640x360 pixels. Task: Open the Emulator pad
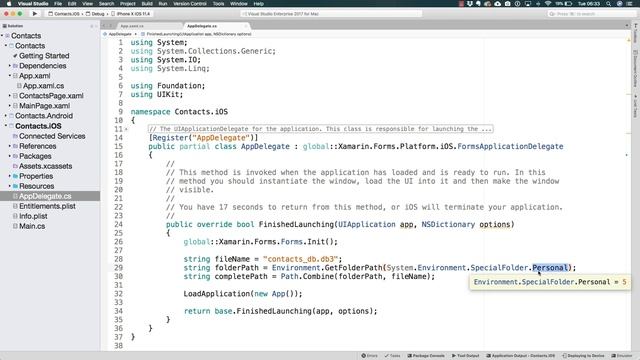[622, 356]
